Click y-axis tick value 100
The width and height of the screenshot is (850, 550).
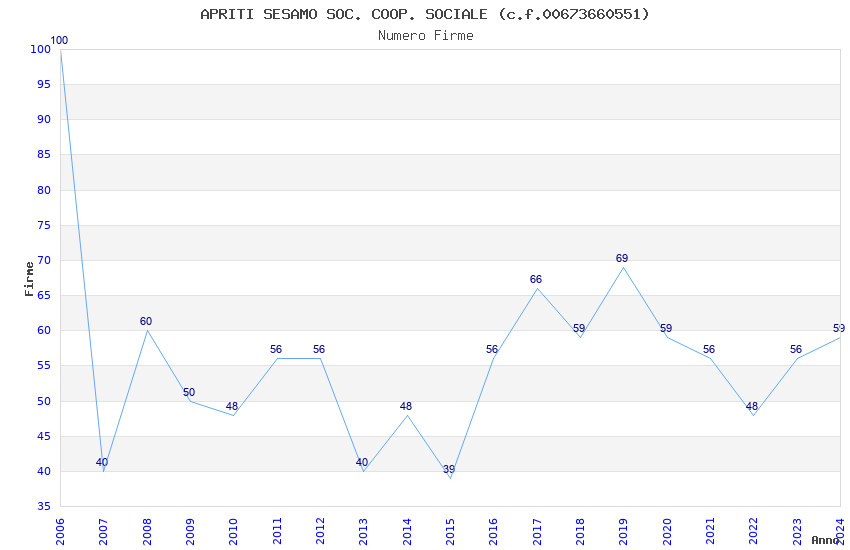coord(41,49)
